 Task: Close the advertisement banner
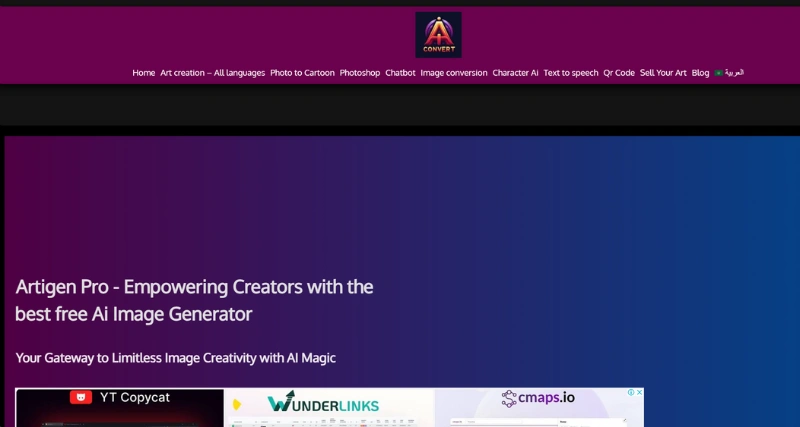[639, 392]
